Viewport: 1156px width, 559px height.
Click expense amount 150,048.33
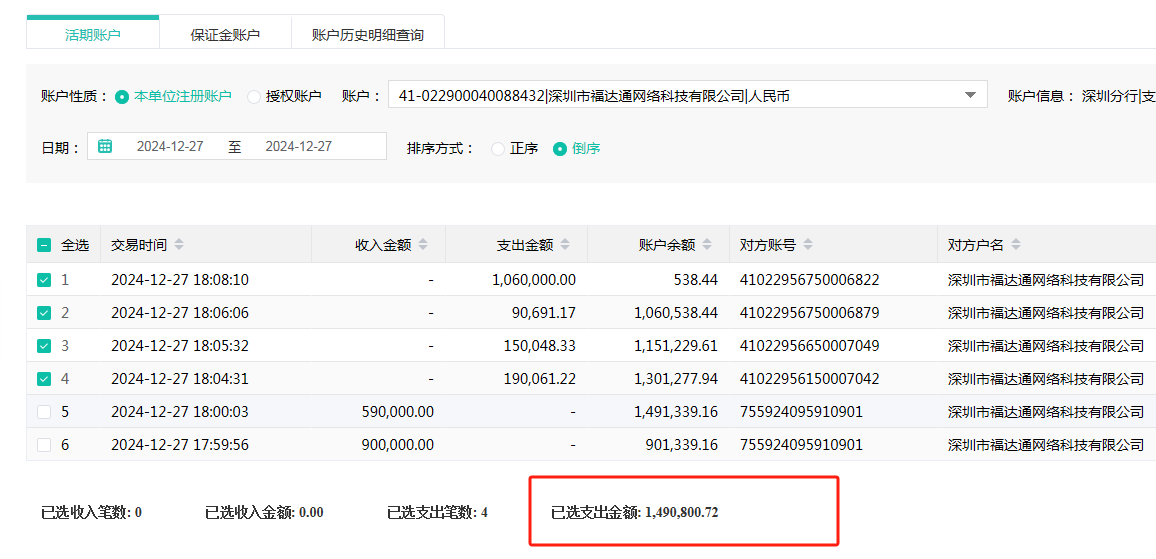point(539,345)
